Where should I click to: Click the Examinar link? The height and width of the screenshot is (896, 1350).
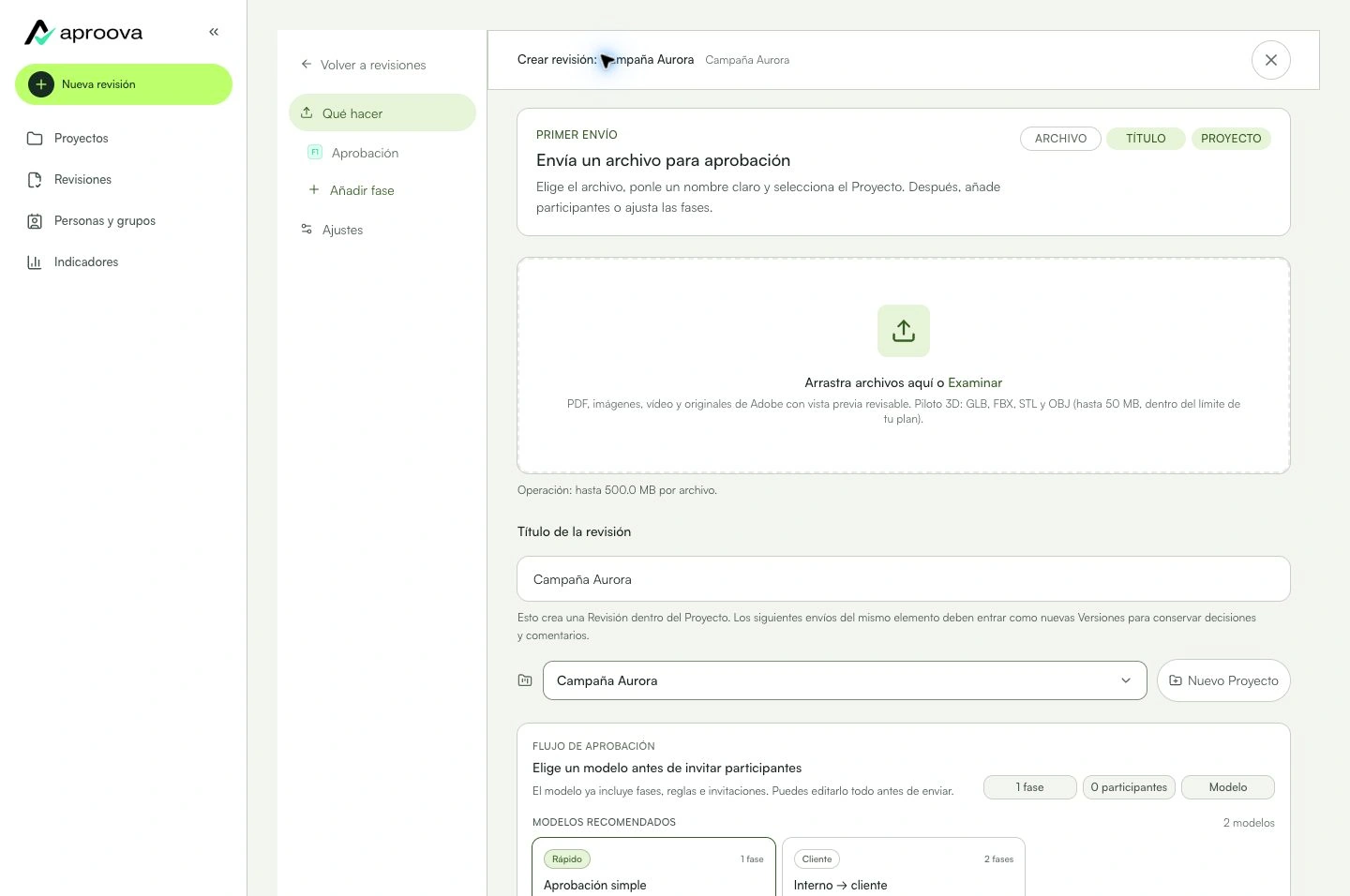pos(975,382)
